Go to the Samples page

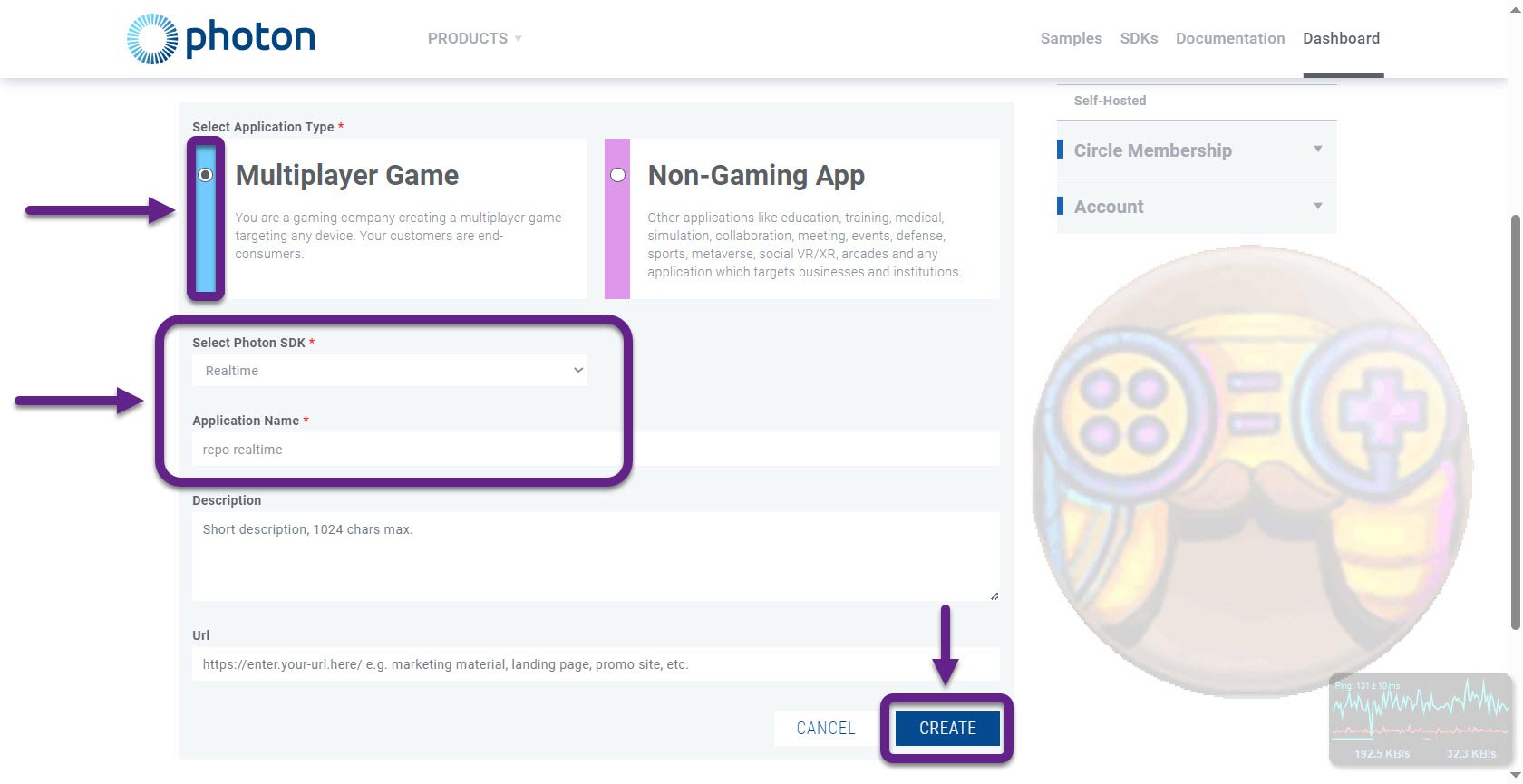click(1071, 38)
